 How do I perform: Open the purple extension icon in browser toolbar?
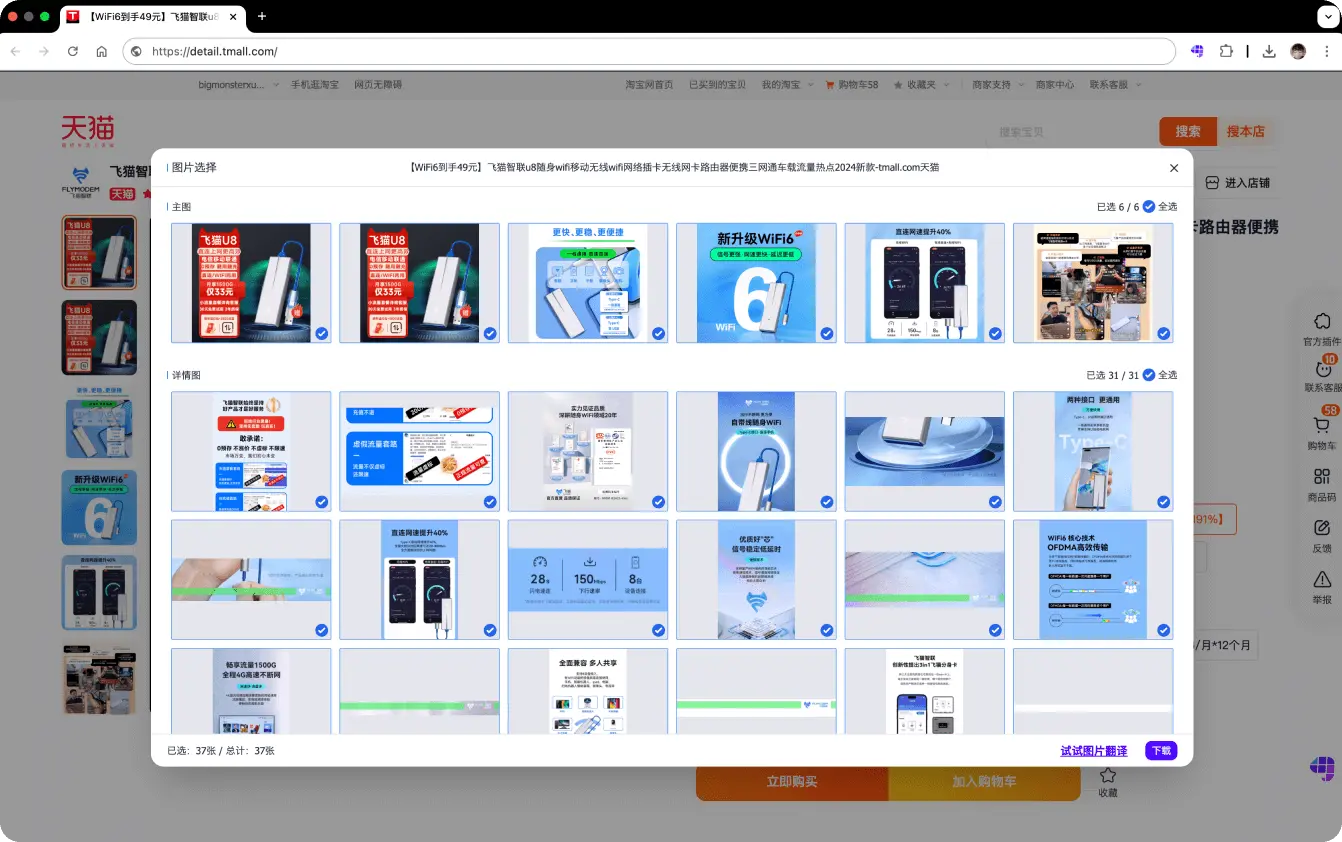pyautogui.click(x=1197, y=51)
